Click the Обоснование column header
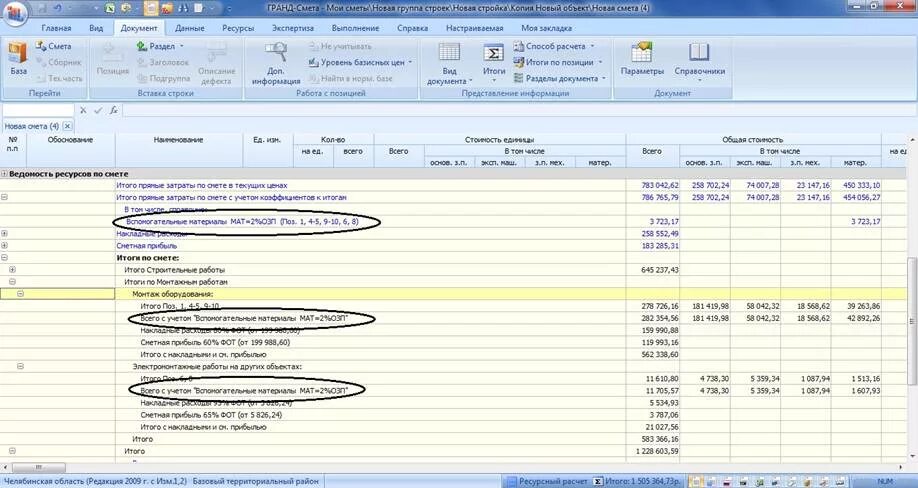This screenshot has width=918, height=488. coord(70,140)
